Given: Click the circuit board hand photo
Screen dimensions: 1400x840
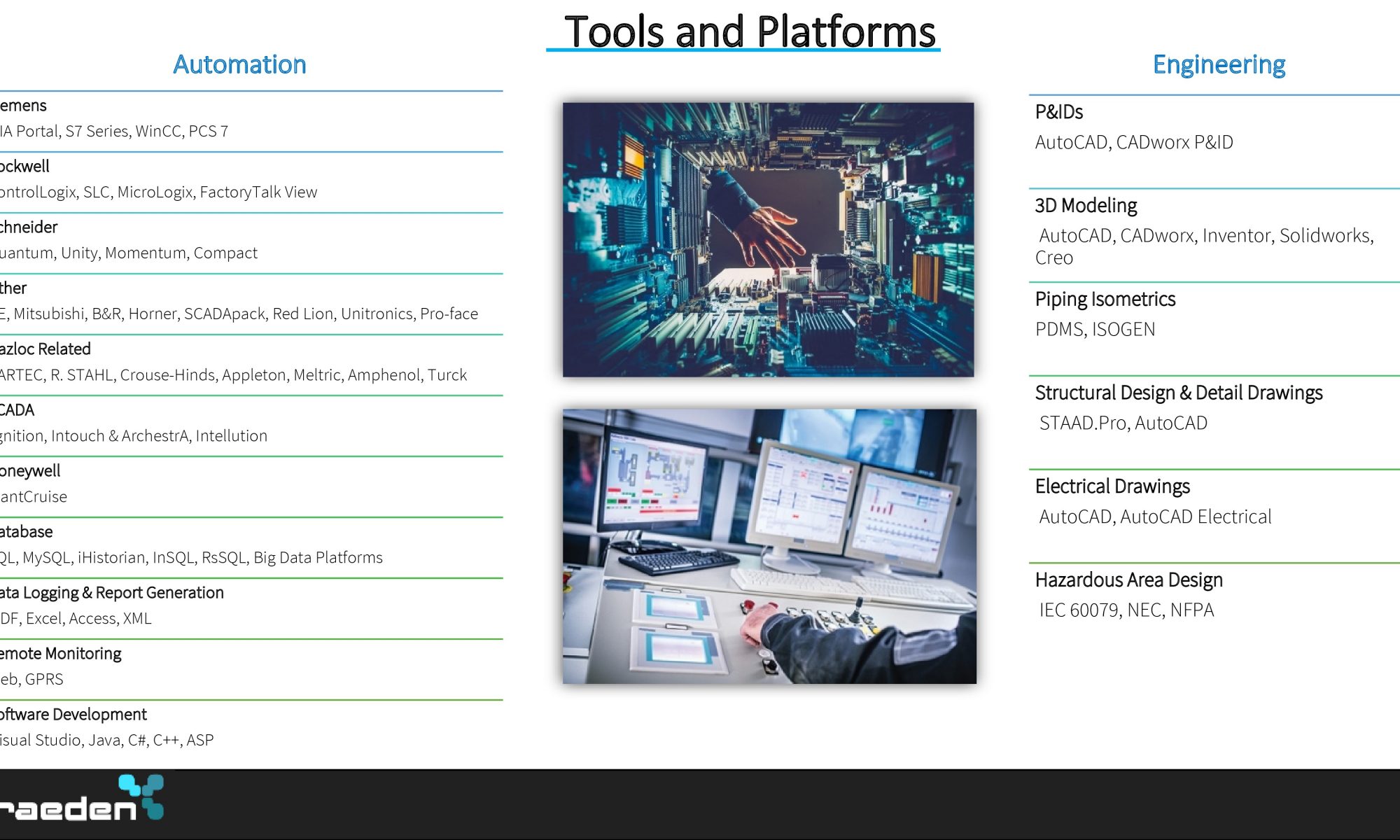Looking at the screenshot, I should tap(768, 240).
